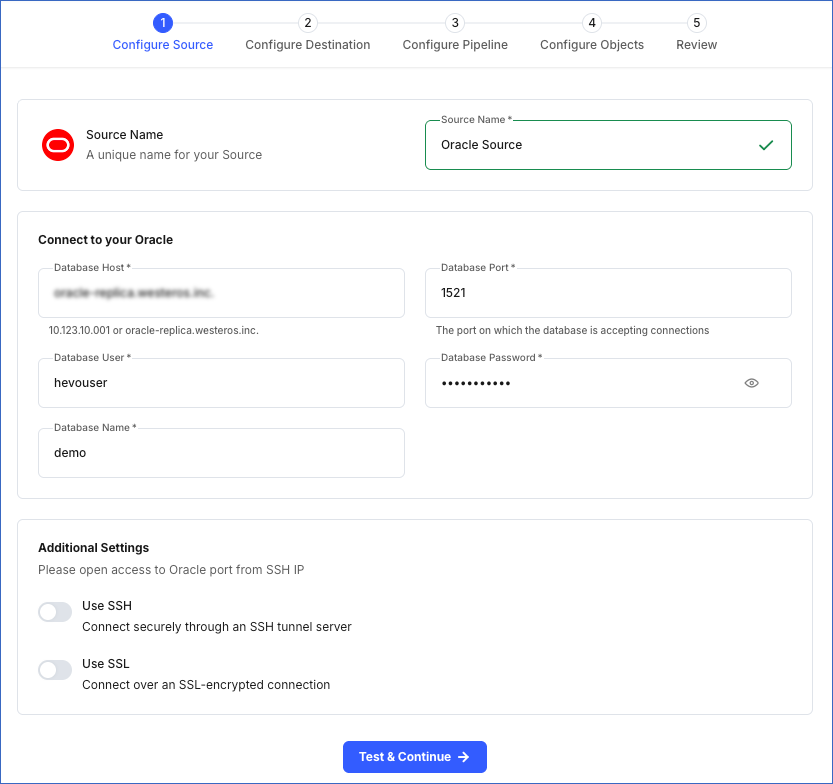Click text 'Please open access to Oracle port from SSH IP'
Image resolution: width=833 pixels, height=784 pixels.
(171, 570)
